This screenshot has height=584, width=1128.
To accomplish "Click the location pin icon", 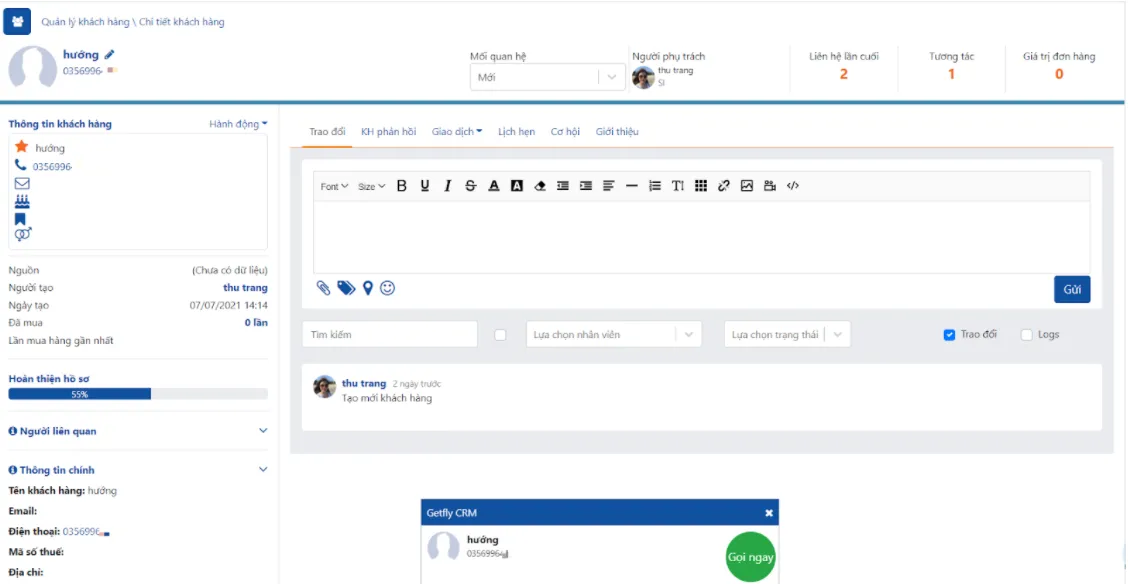I will coord(368,288).
